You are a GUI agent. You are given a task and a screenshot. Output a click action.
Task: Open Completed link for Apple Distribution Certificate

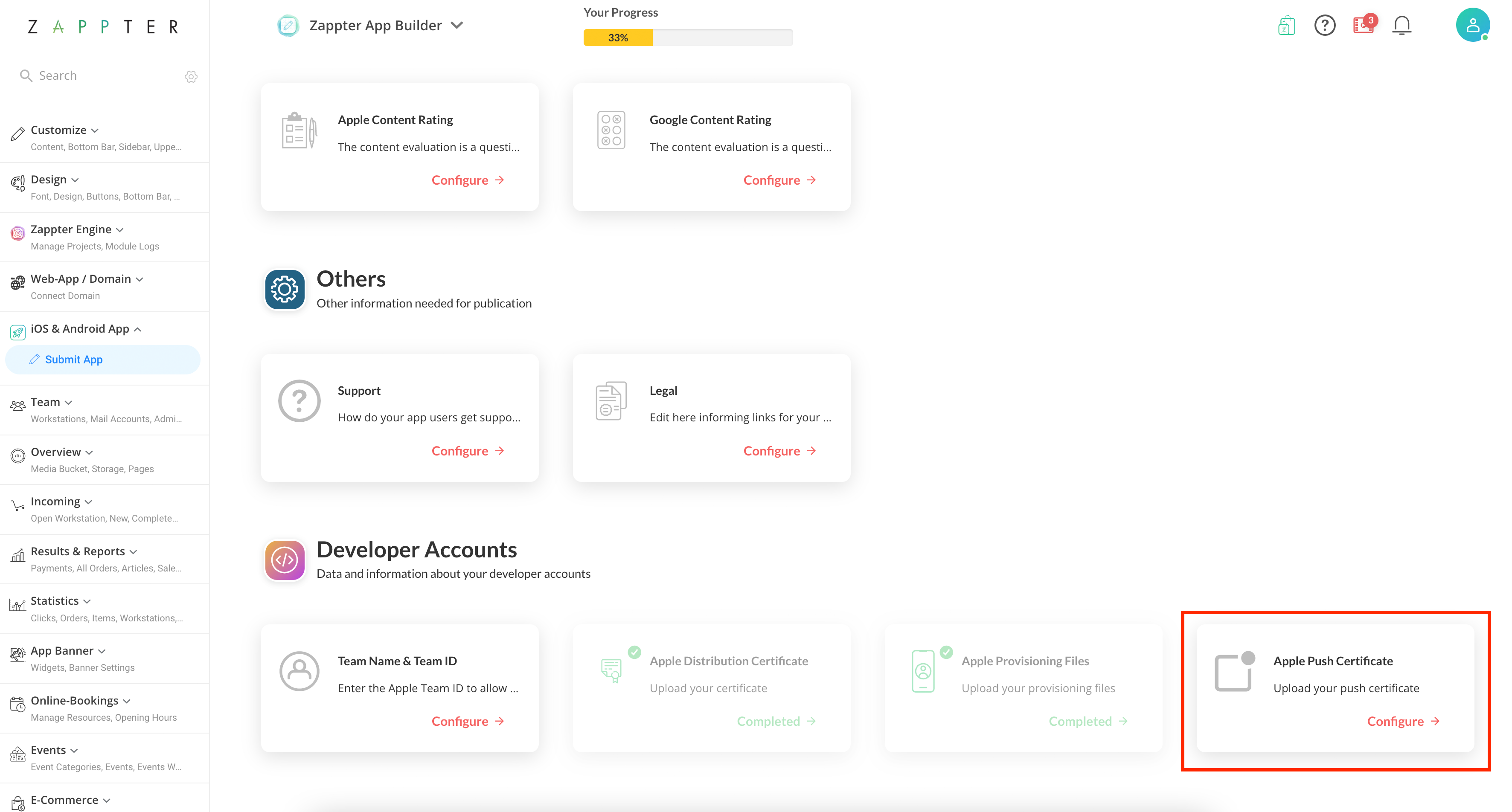pyautogui.click(x=776, y=721)
